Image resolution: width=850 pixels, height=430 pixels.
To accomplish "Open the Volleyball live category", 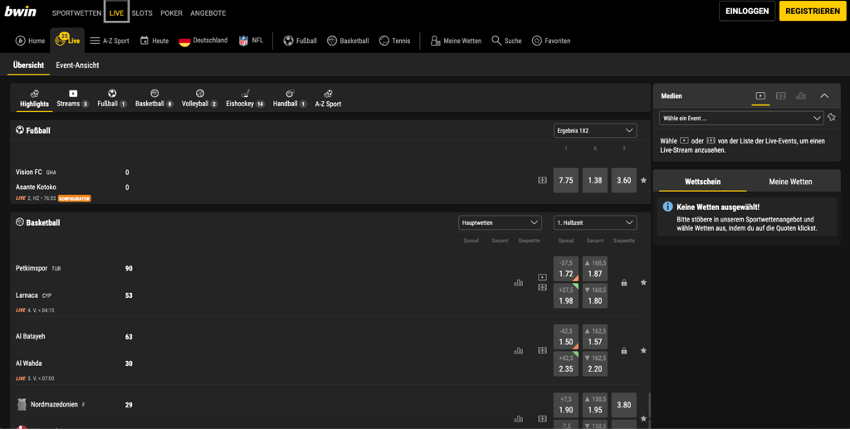I will pyautogui.click(x=199, y=98).
